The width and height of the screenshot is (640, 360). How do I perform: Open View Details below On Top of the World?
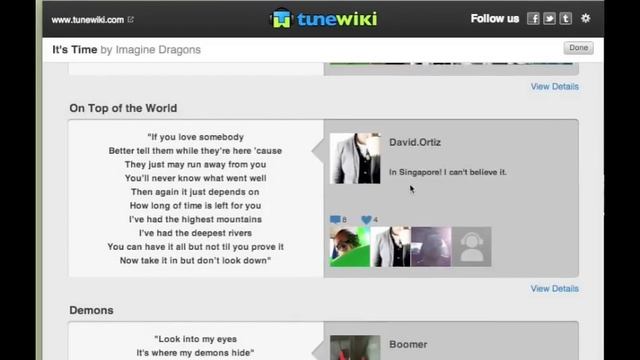pyautogui.click(x=554, y=289)
